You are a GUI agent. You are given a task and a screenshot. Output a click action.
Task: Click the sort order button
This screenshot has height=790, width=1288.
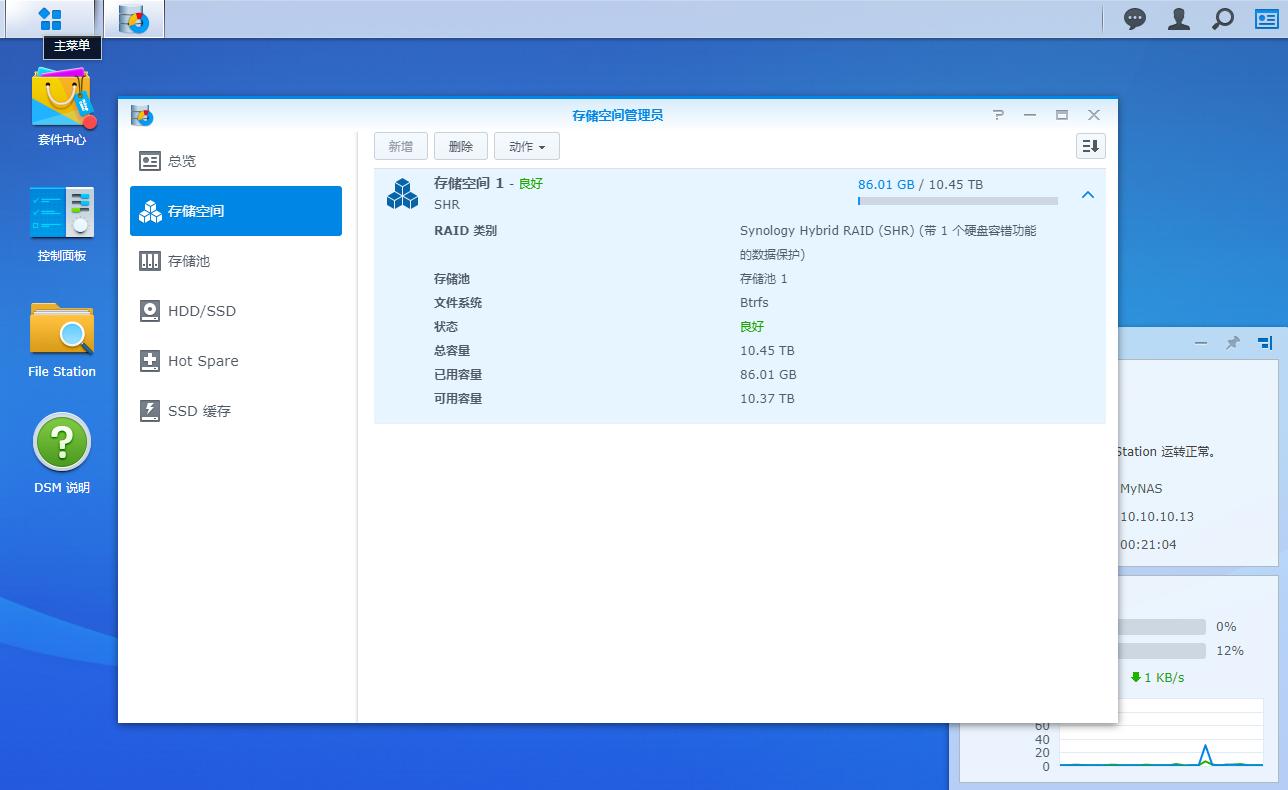click(x=1090, y=146)
